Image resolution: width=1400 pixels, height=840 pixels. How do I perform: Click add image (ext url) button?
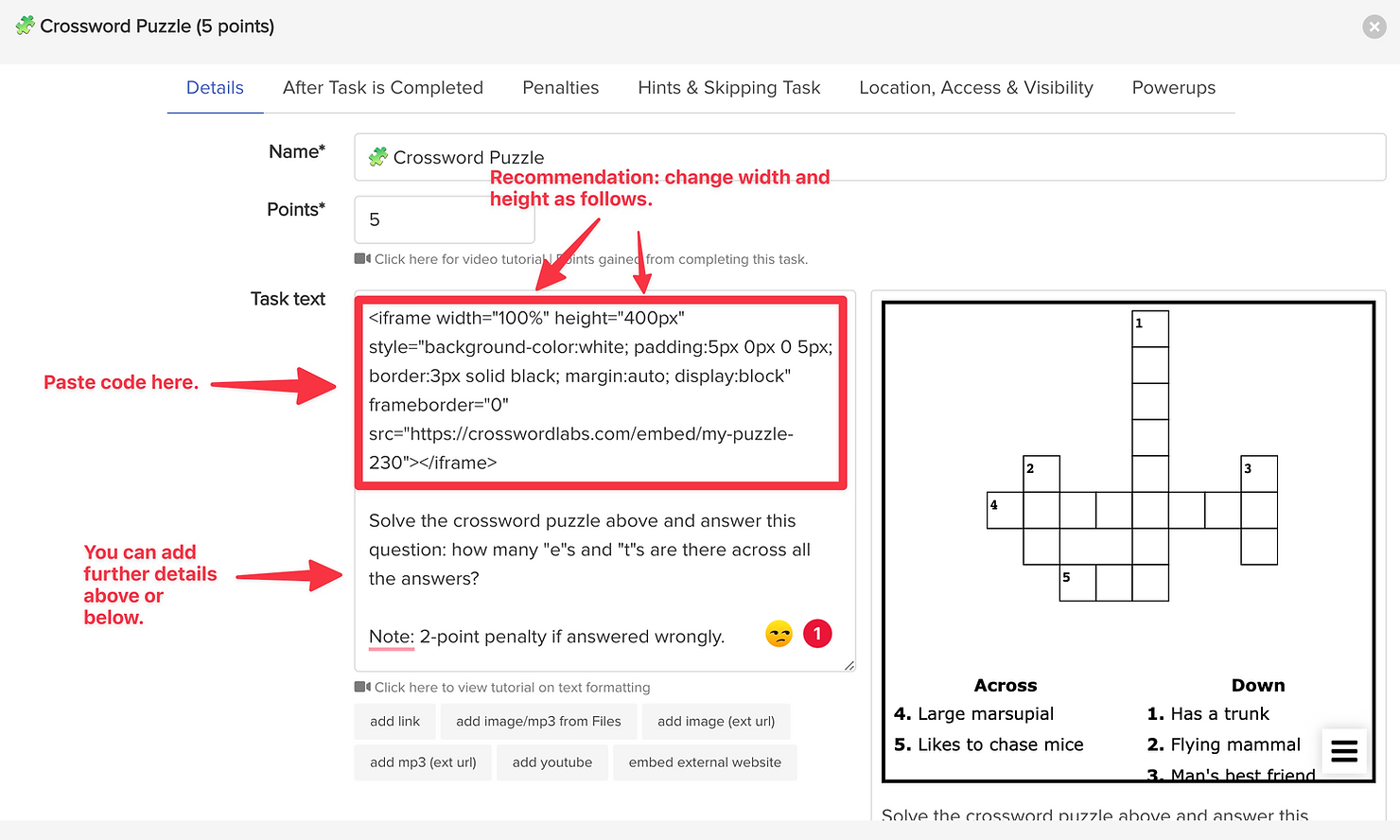click(x=716, y=722)
